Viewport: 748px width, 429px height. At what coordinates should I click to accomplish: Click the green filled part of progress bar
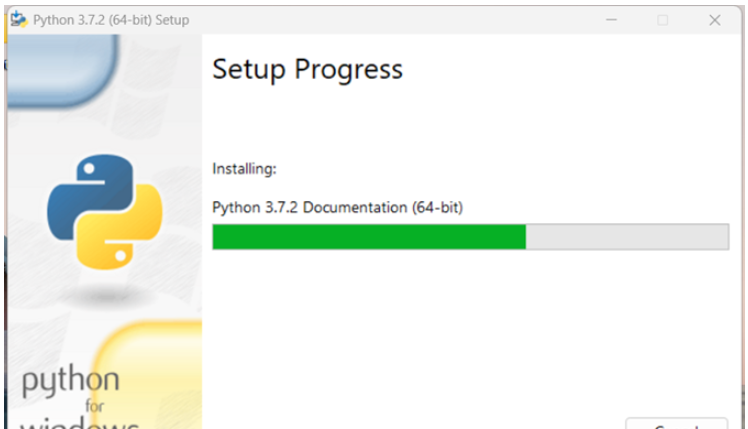tap(368, 237)
